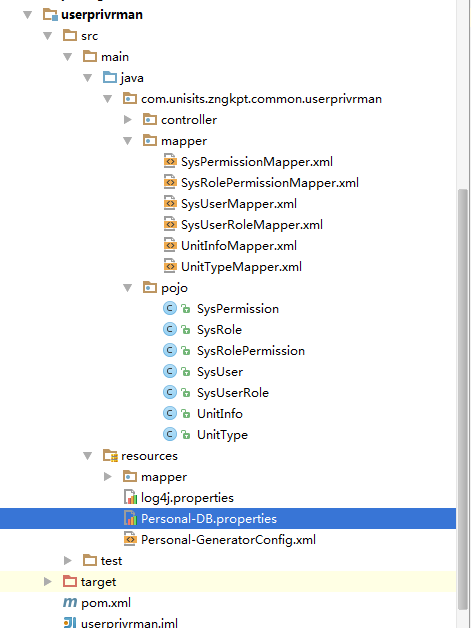The image size is (471, 628).
Task: Select the userprivrman.iml file
Action: click(129, 623)
